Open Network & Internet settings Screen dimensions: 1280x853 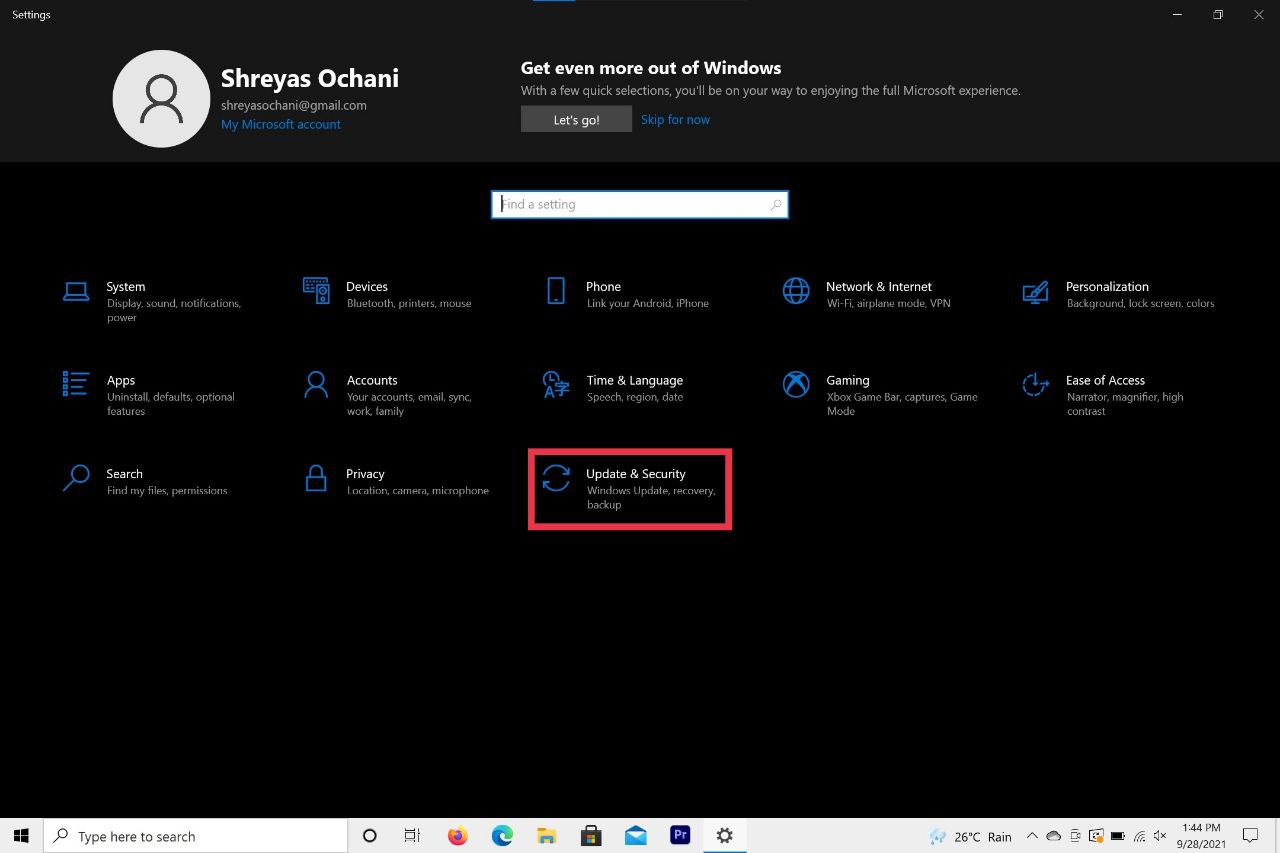pyautogui.click(x=866, y=294)
